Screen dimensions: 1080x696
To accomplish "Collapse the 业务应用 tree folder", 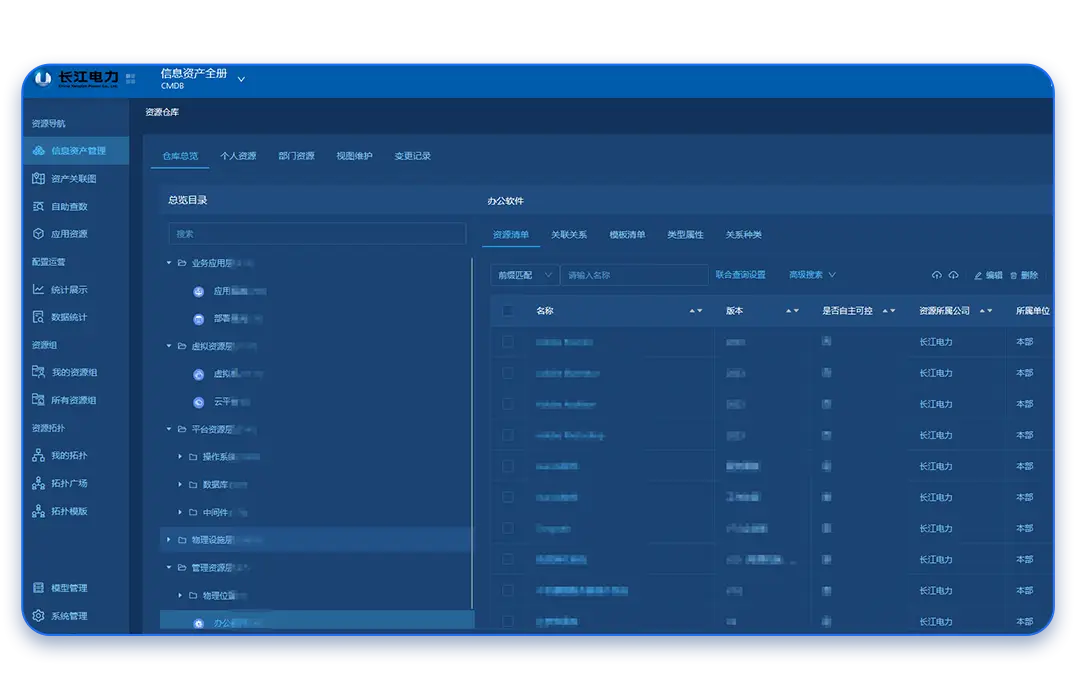I will [169, 263].
